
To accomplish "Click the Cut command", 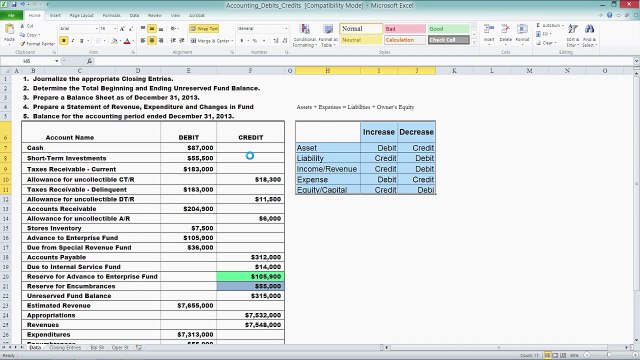I will [27, 26].
